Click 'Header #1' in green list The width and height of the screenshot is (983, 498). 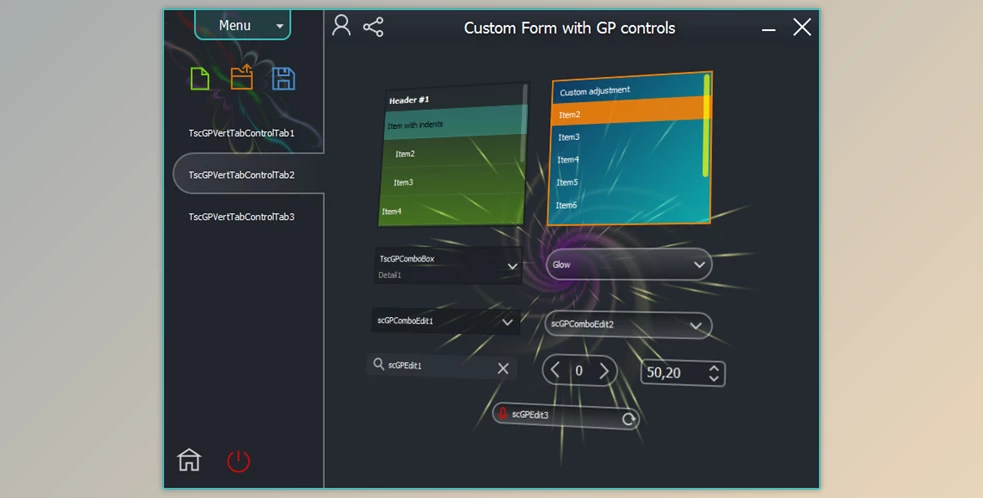click(x=456, y=98)
